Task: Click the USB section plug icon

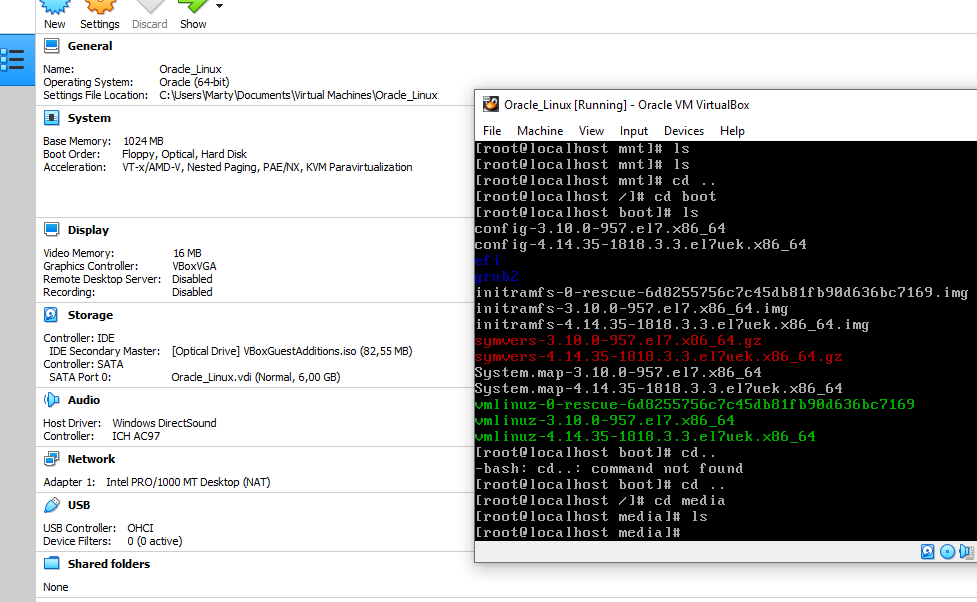Action: (52, 505)
